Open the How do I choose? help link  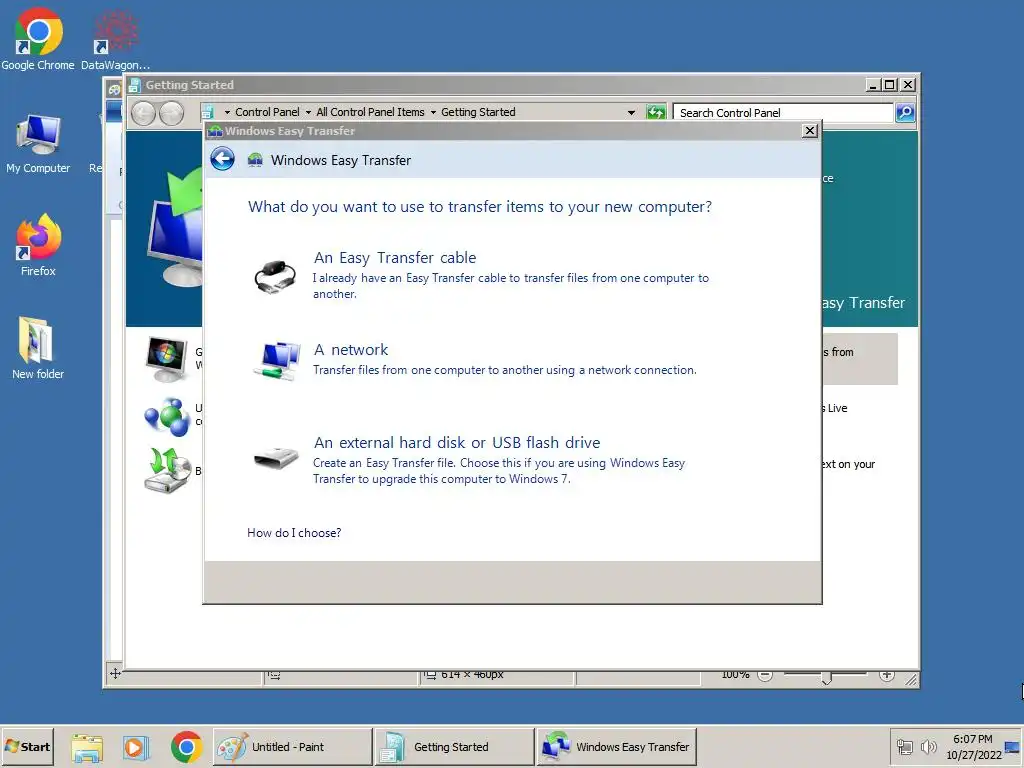[x=294, y=533]
